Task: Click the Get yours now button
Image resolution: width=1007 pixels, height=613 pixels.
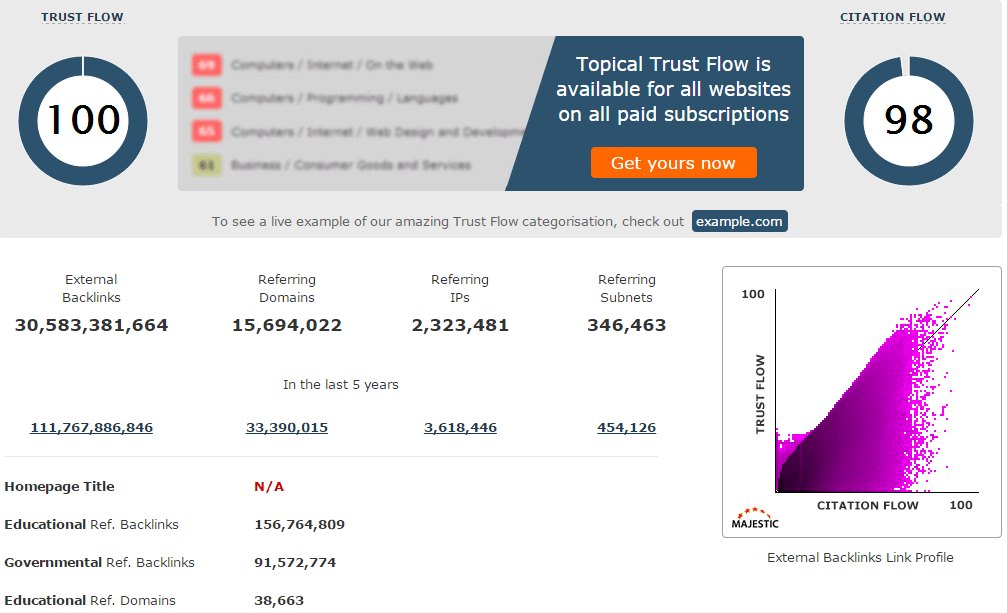Action: [673, 162]
